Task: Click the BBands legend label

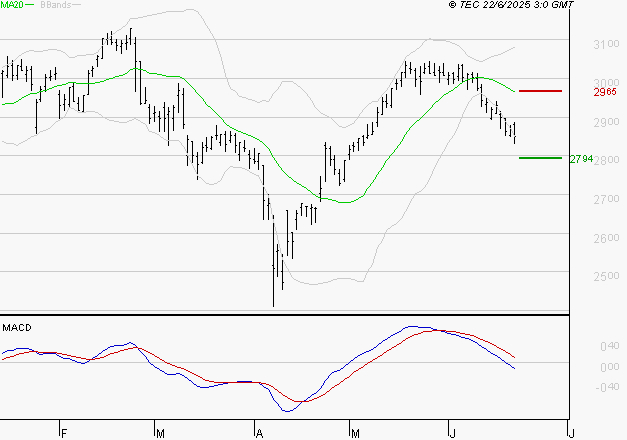Action: (56, 4)
